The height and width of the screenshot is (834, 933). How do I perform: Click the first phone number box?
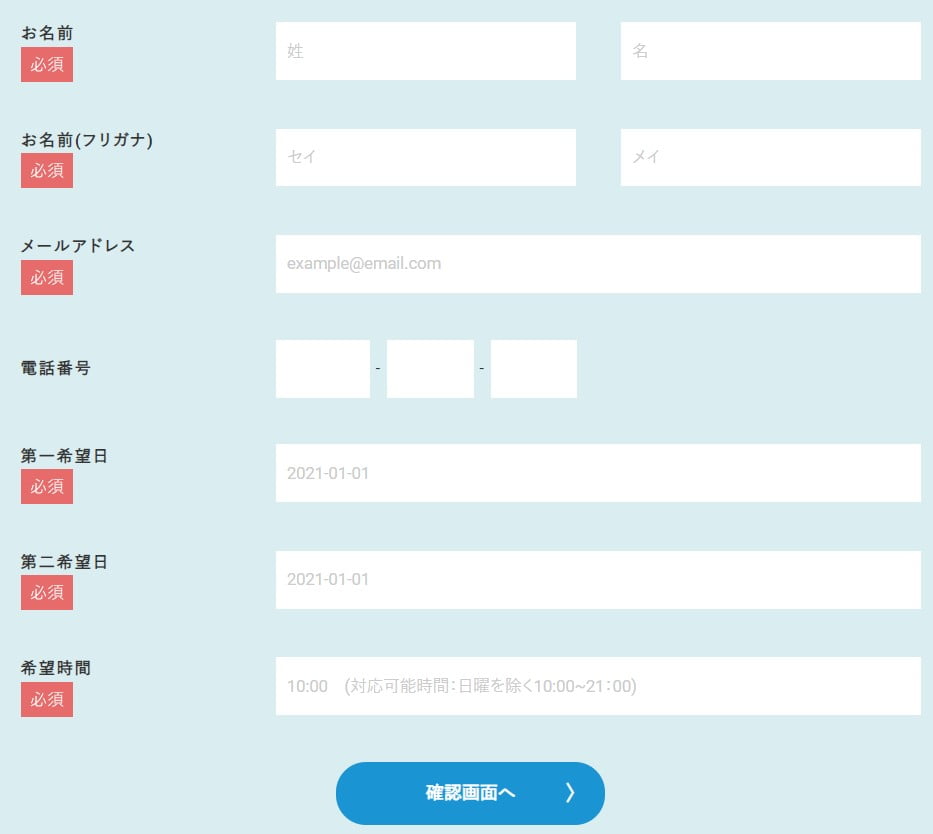click(x=322, y=368)
